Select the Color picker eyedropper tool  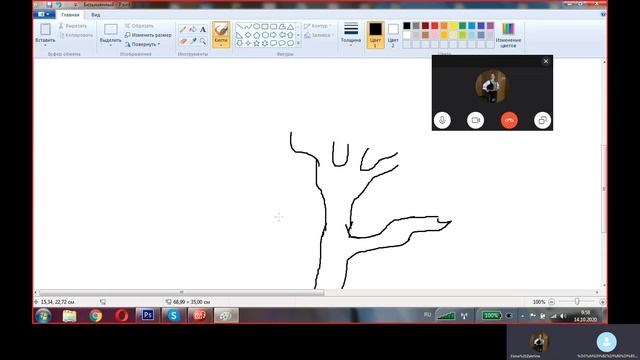tap(193, 41)
